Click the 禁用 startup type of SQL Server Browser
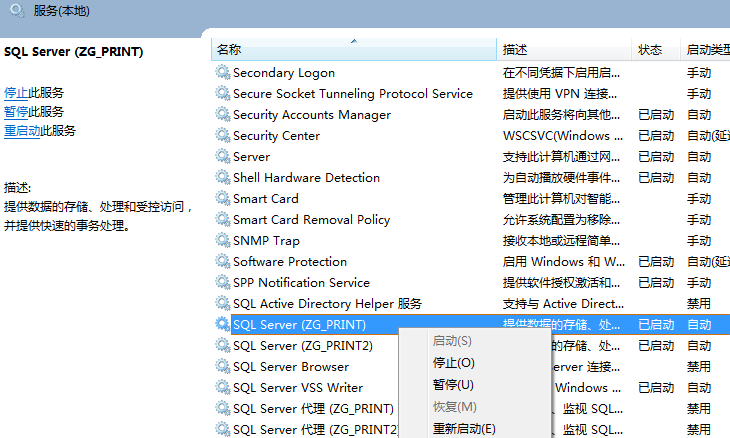 coord(699,367)
